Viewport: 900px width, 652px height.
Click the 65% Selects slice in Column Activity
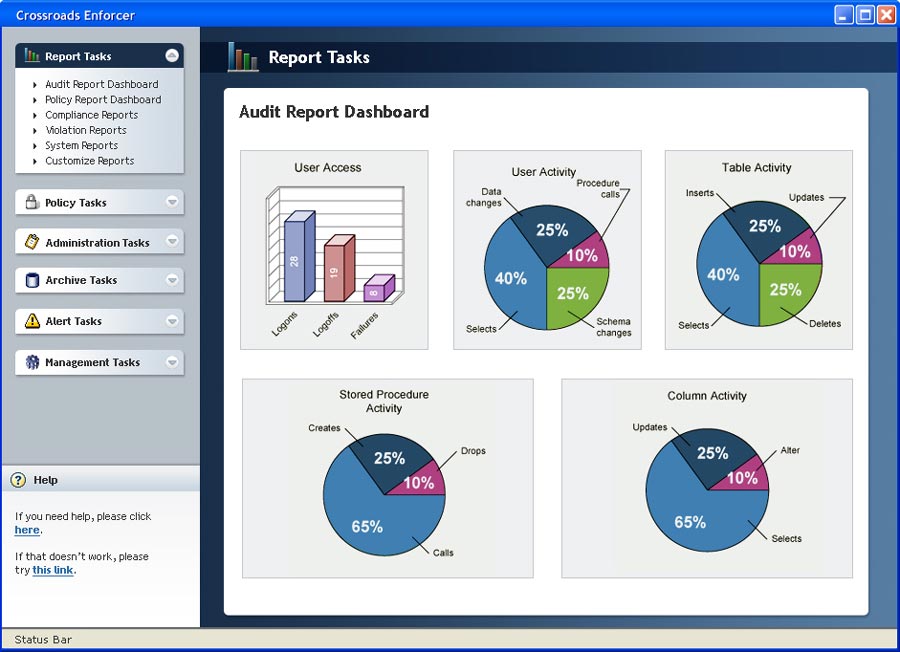[690, 521]
